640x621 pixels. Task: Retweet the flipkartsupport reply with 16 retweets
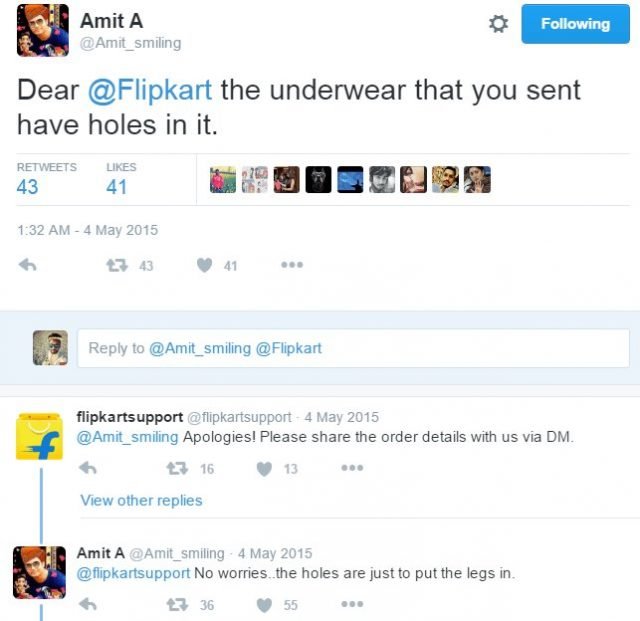tap(177, 468)
